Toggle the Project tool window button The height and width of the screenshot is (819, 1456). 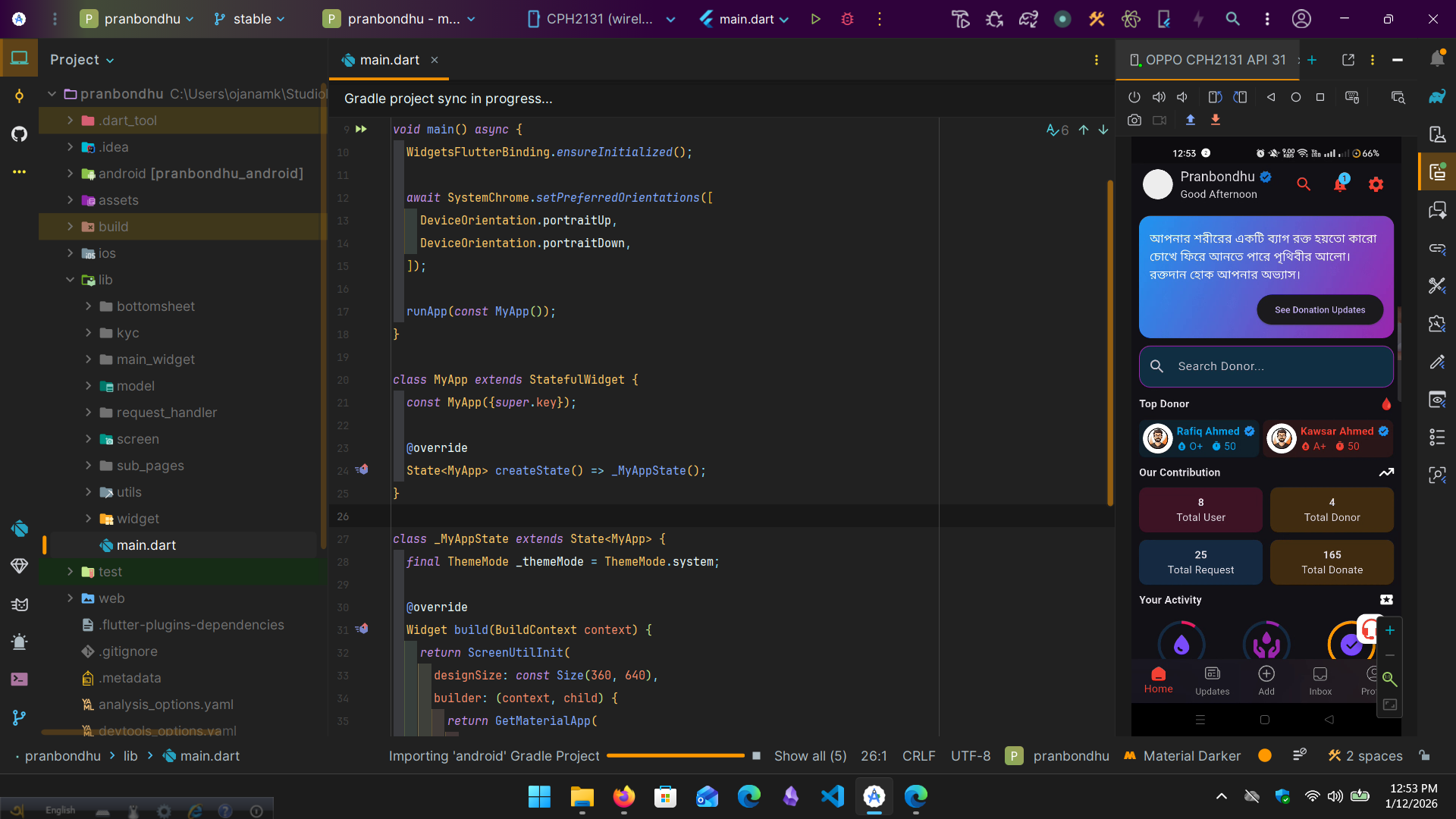click(x=19, y=58)
